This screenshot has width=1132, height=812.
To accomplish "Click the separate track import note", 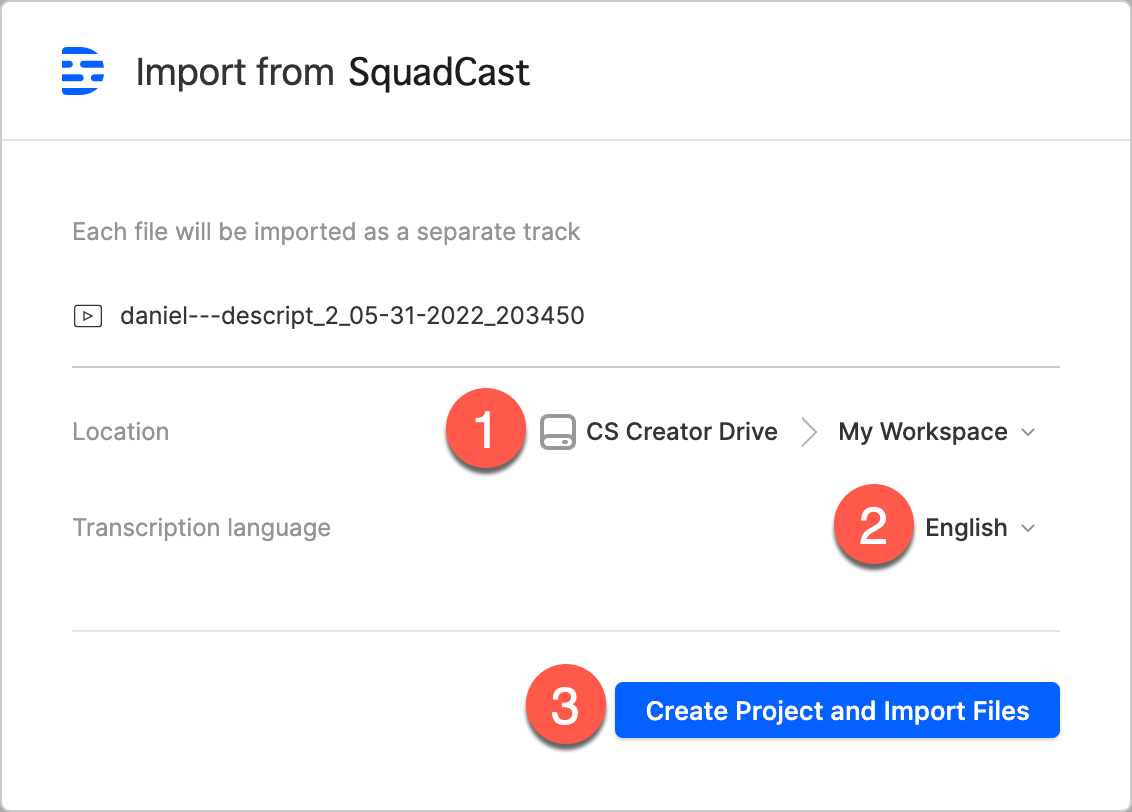I will click(x=326, y=232).
